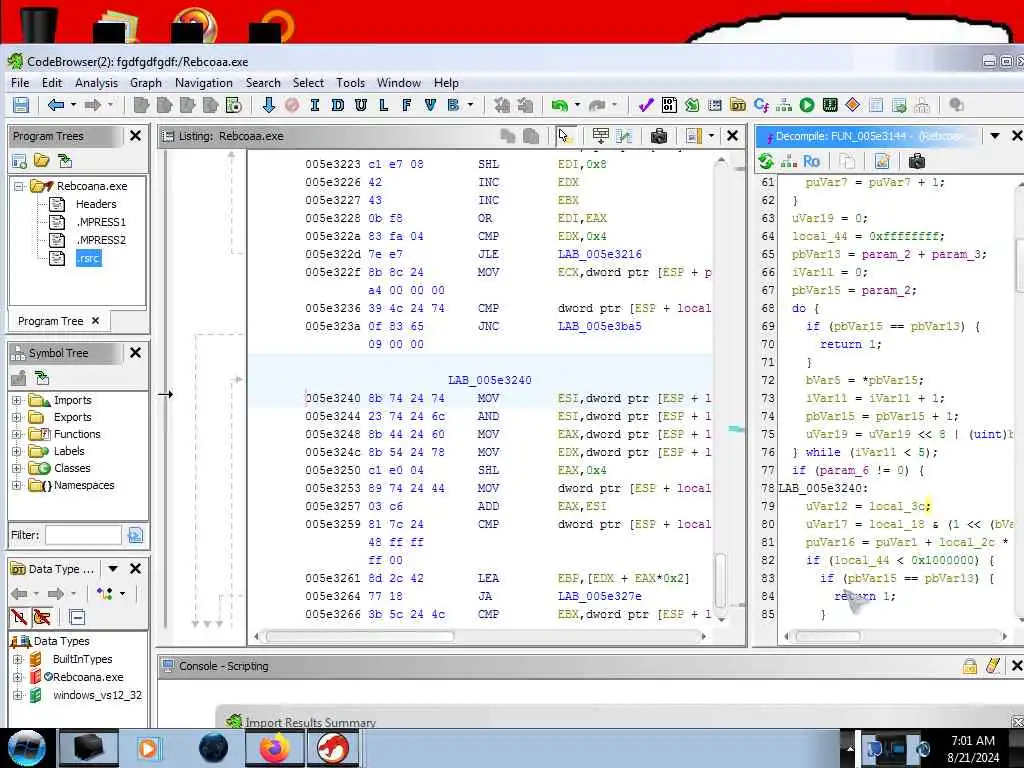Click the orange diamond toolbar icon
1024x768 pixels.
pyautogui.click(x=853, y=104)
